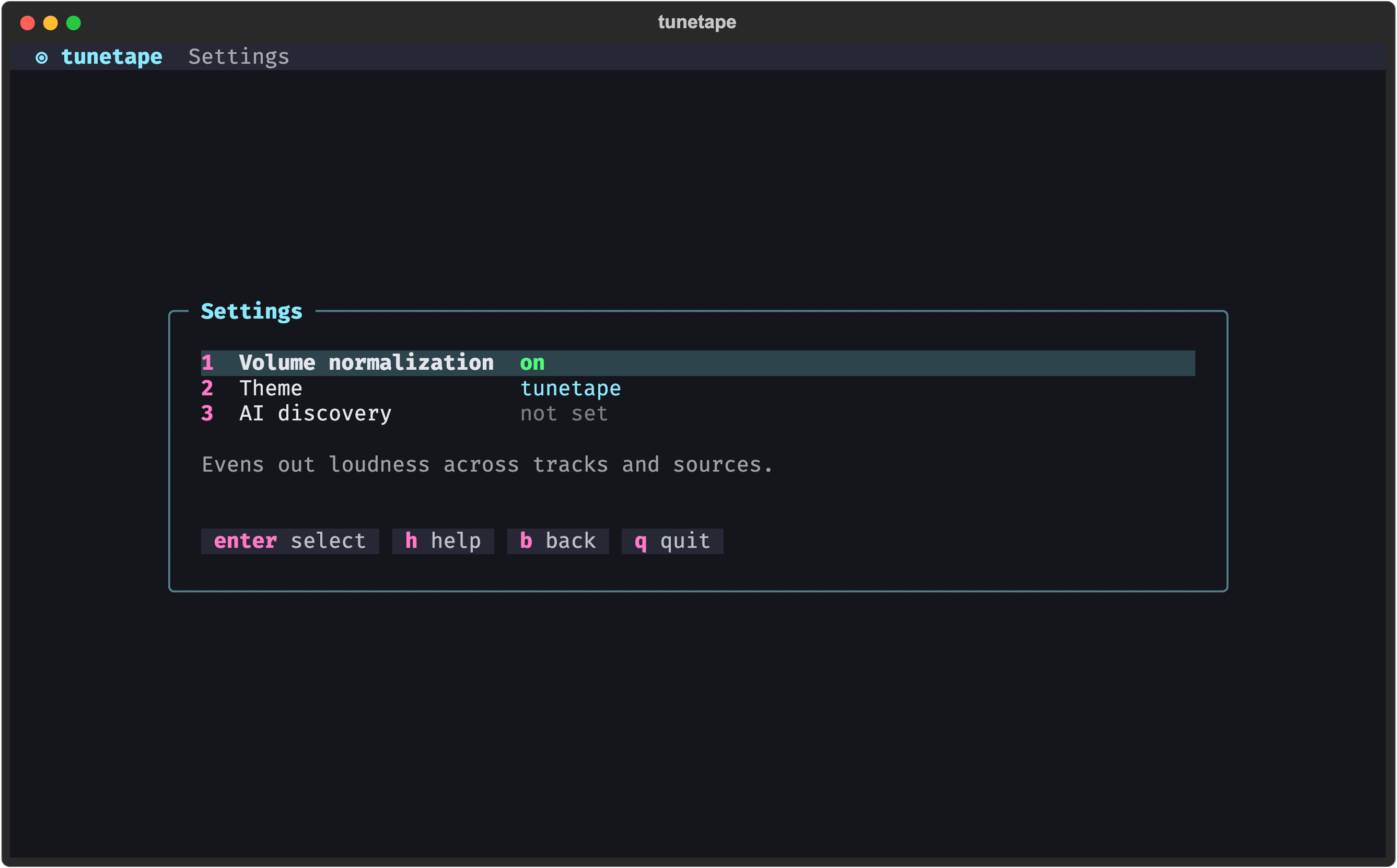Go back using the 'b back' button

tap(557, 541)
